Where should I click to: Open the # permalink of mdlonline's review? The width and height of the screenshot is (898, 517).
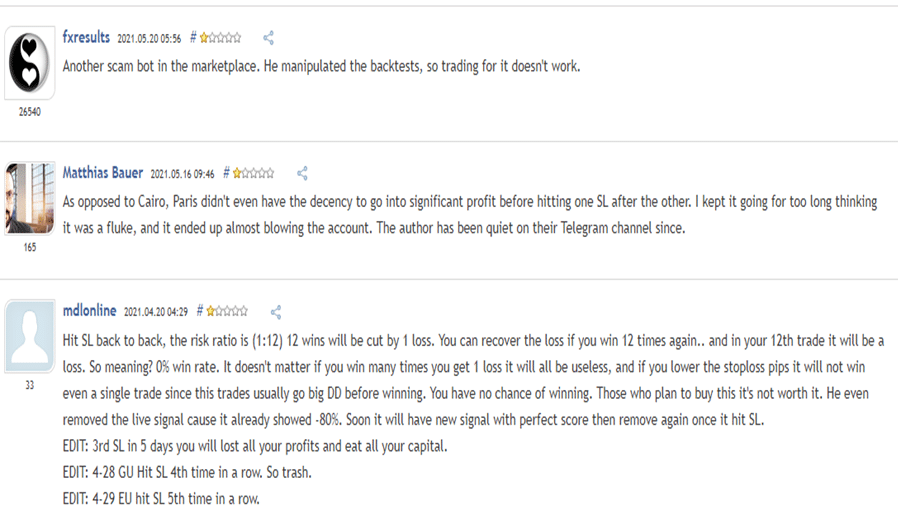200,311
